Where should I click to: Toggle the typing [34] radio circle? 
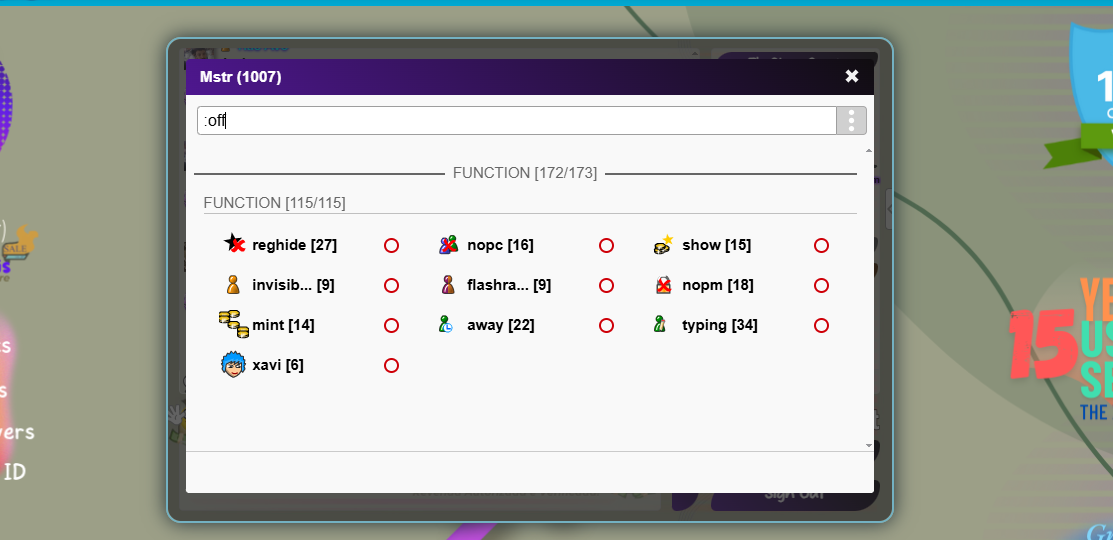pos(821,326)
